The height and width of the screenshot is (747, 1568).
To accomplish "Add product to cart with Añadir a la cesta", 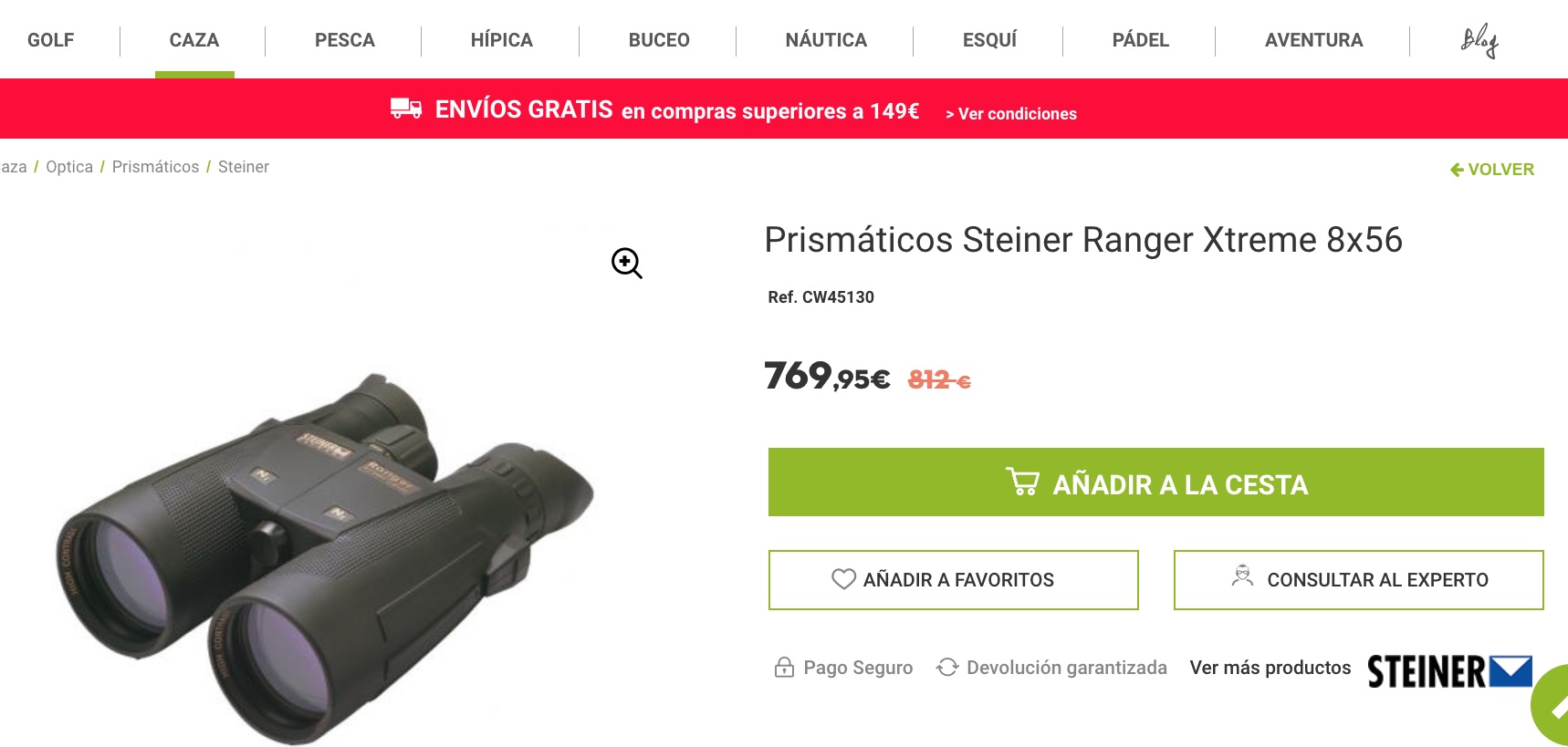I will pyautogui.click(x=1155, y=482).
